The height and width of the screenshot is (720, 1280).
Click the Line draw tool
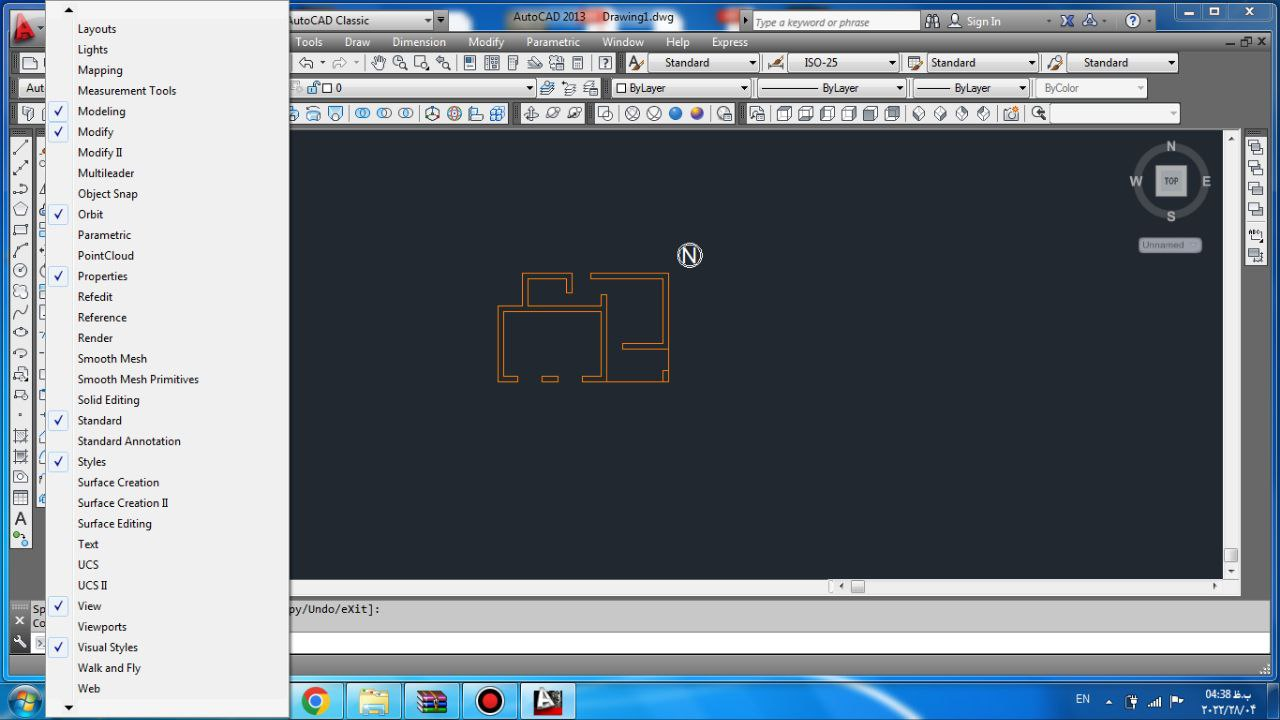click(x=20, y=147)
